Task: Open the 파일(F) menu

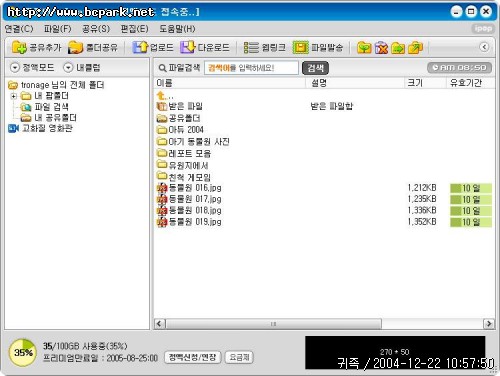Action: (x=58, y=29)
